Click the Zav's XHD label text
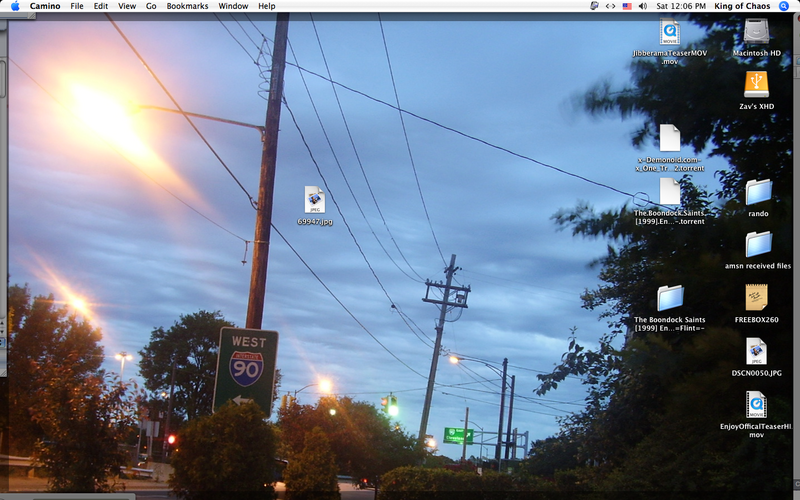The width and height of the screenshot is (800, 500). point(757,107)
